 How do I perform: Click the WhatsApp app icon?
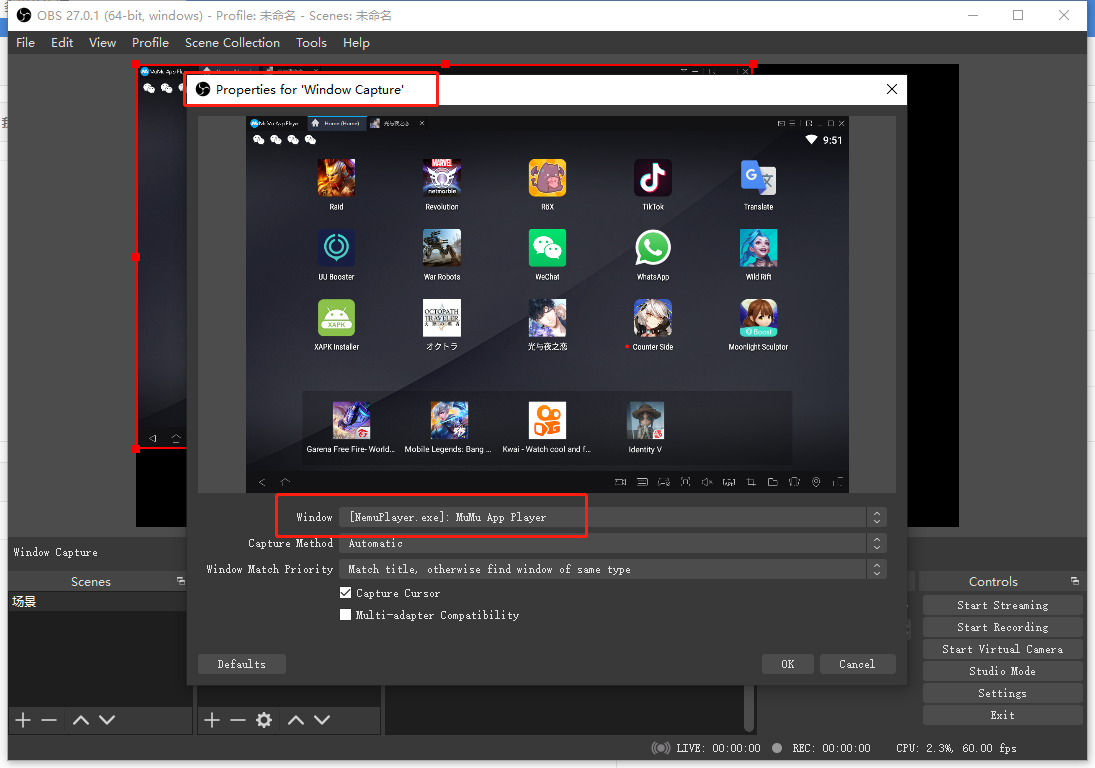click(x=653, y=248)
